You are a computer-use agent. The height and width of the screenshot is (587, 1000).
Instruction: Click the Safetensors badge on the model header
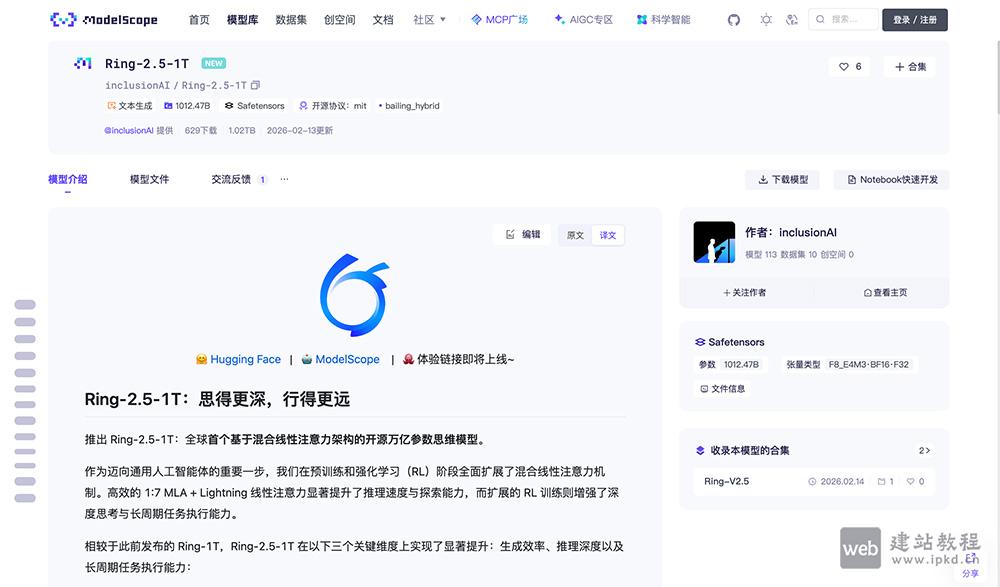click(x=254, y=105)
